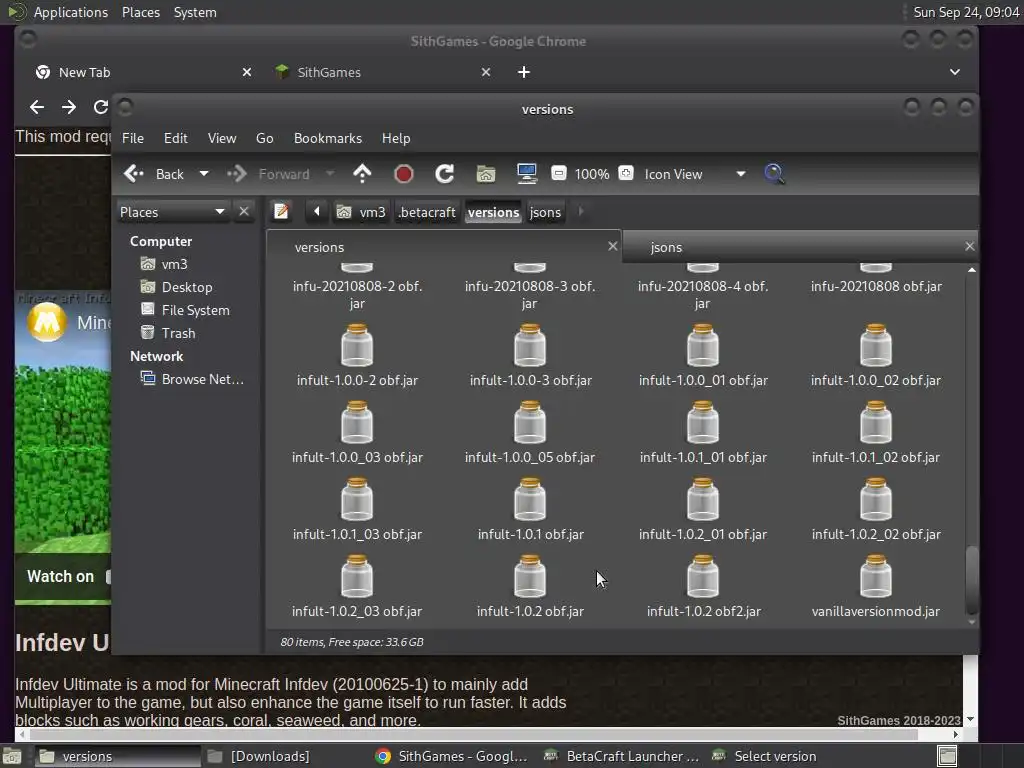1024x768 pixels.
Task: Open the Home folder icon in toolbar
Action: pos(486,174)
